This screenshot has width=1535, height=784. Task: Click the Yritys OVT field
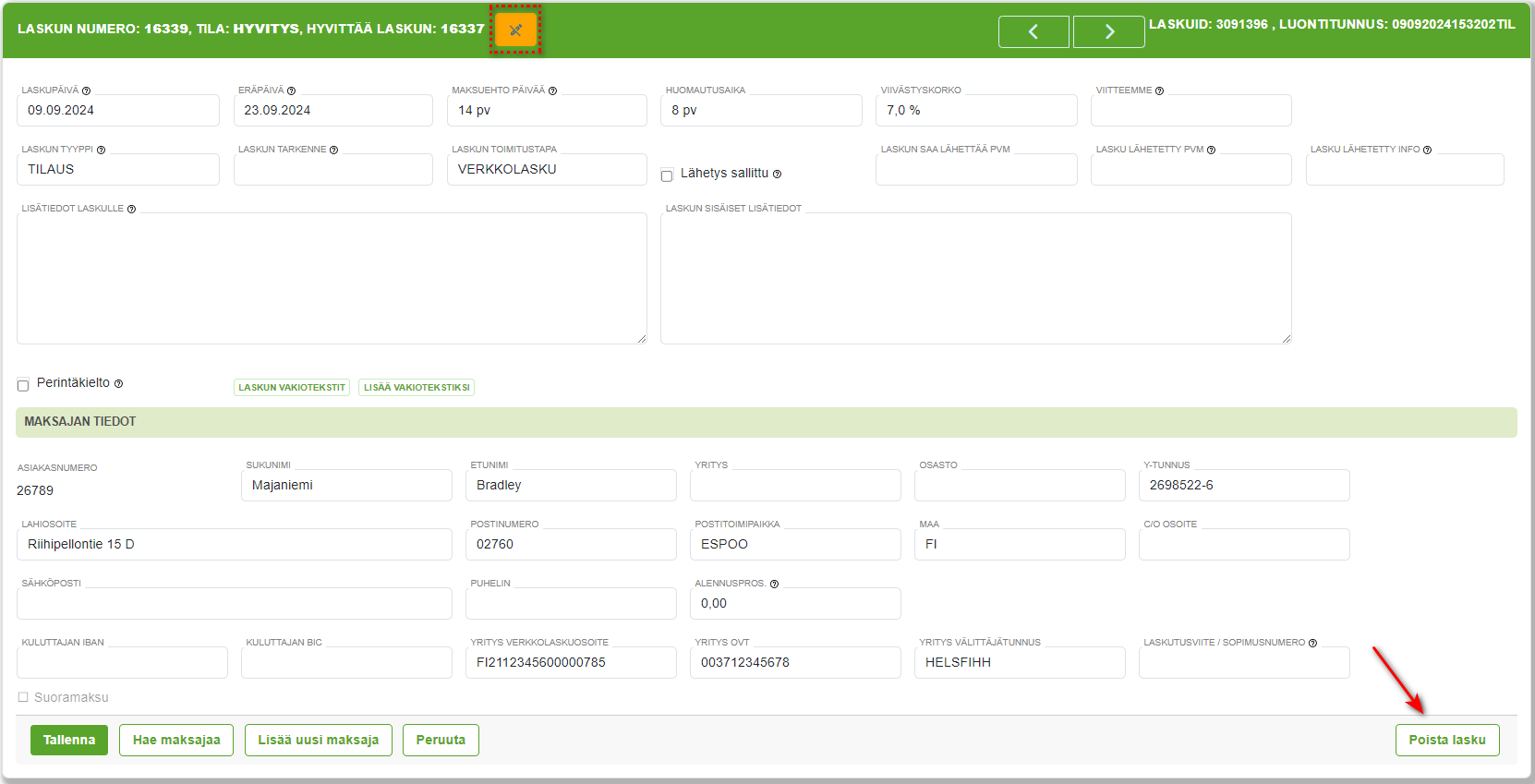point(795,662)
